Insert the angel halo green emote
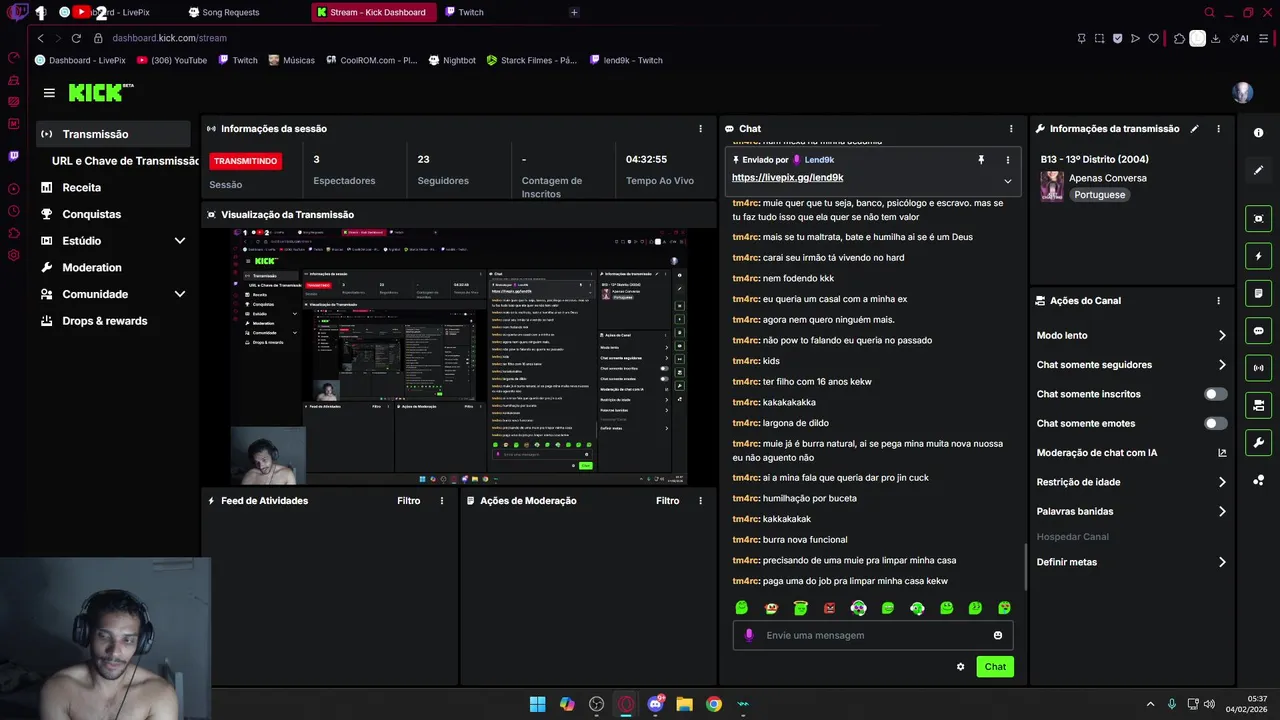This screenshot has width=1280, height=720. [x=800, y=608]
